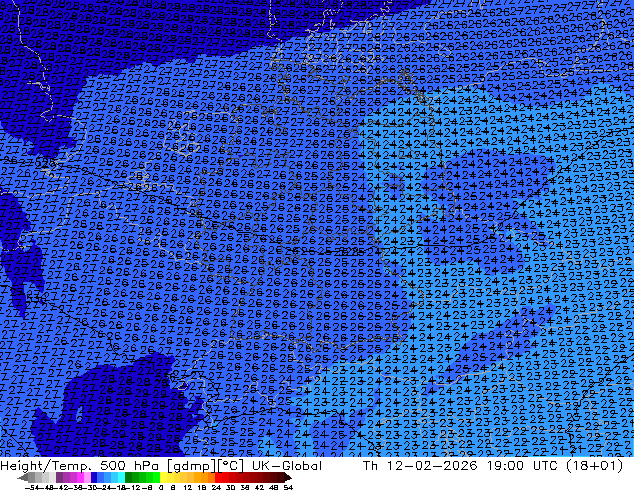Click the '(18+01)' forecast run label
The image size is (634, 490).
(594, 466)
